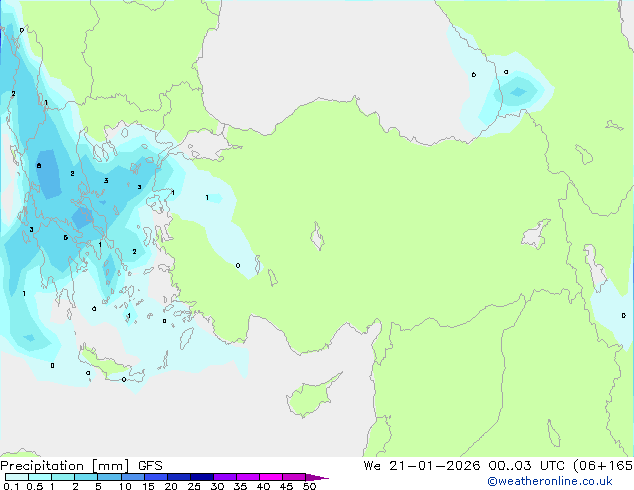Click the island of Crete on the map
This screenshot has width=634, height=490.
[110, 368]
